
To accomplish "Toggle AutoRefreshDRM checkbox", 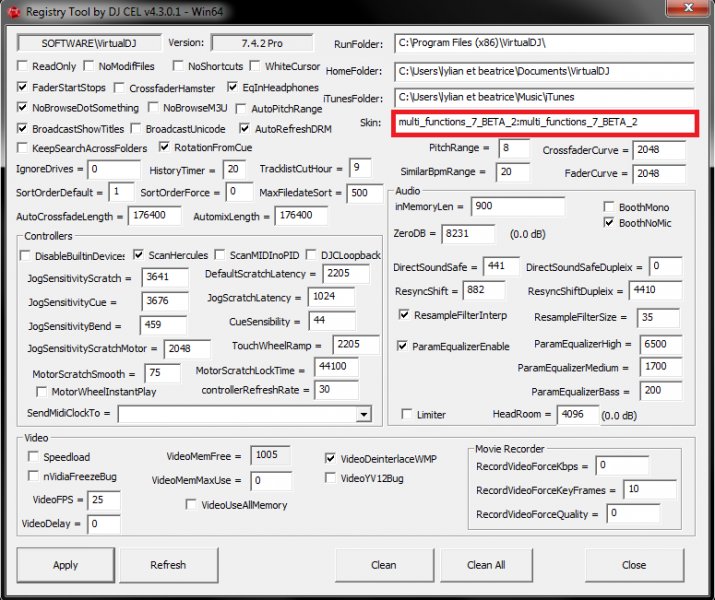I will [x=245, y=129].
